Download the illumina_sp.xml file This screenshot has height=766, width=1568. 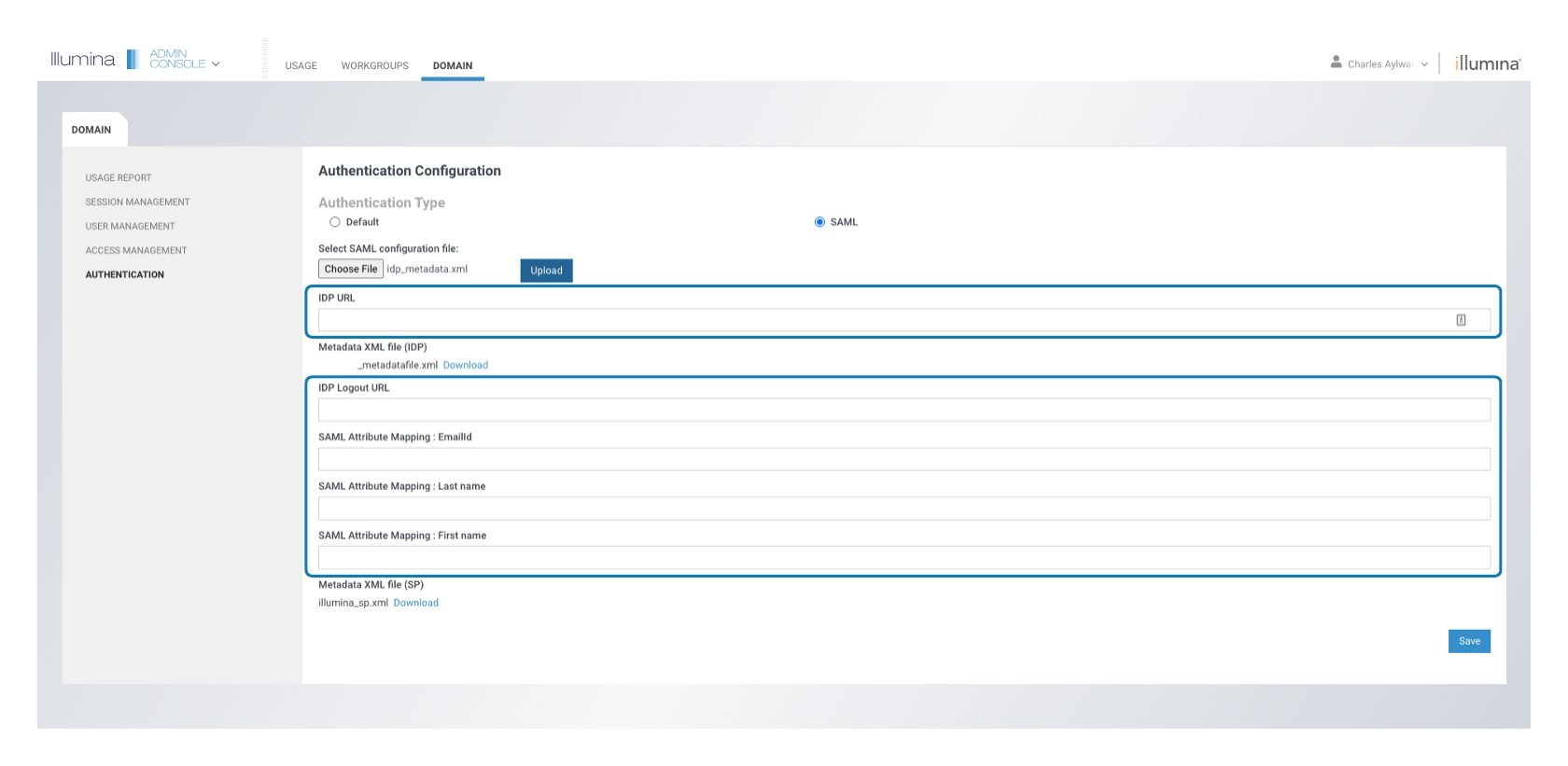tap(415, 604)
